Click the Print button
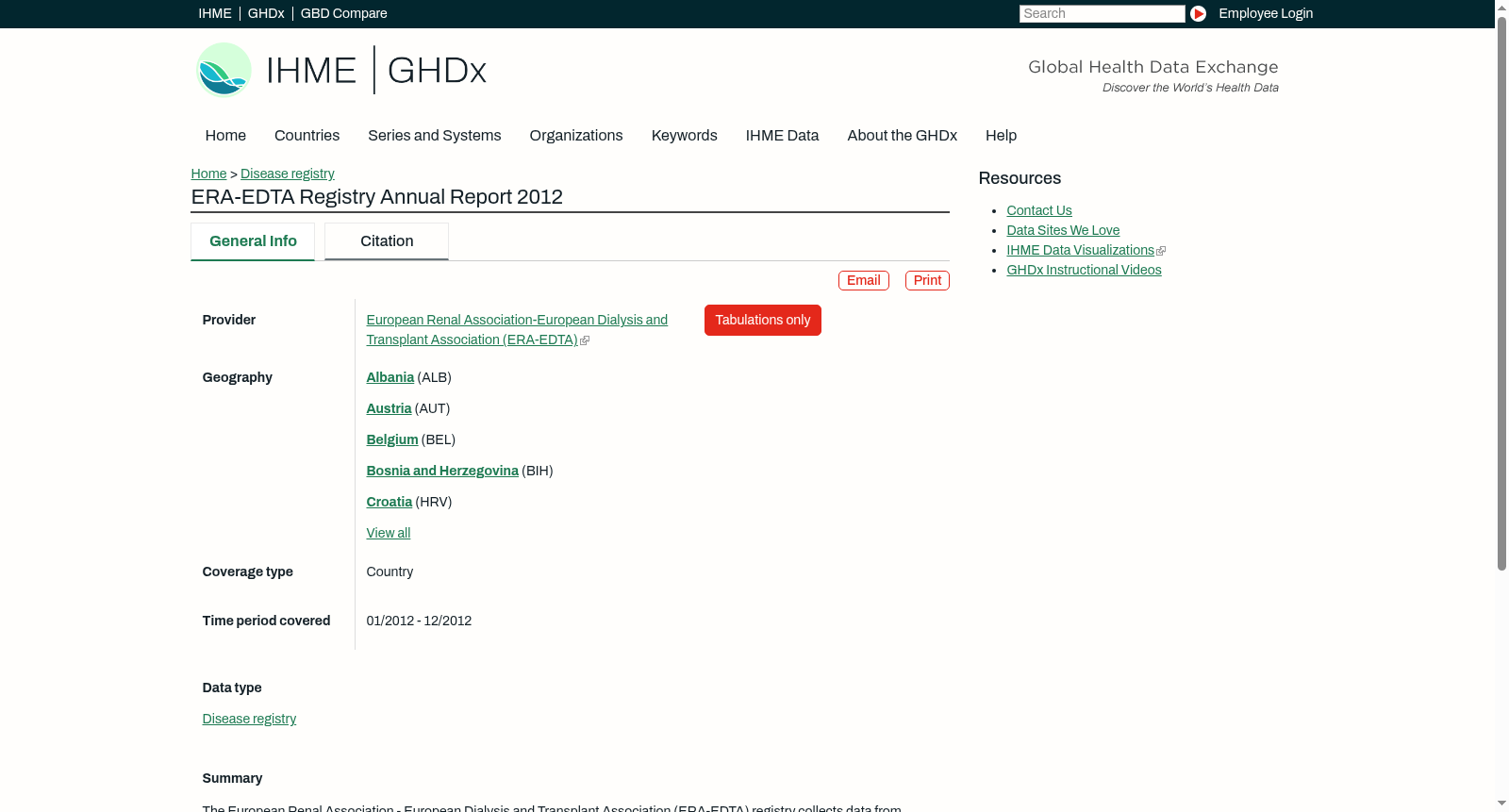The height and width of the screenshot is (812, 1509). (927, 280)
